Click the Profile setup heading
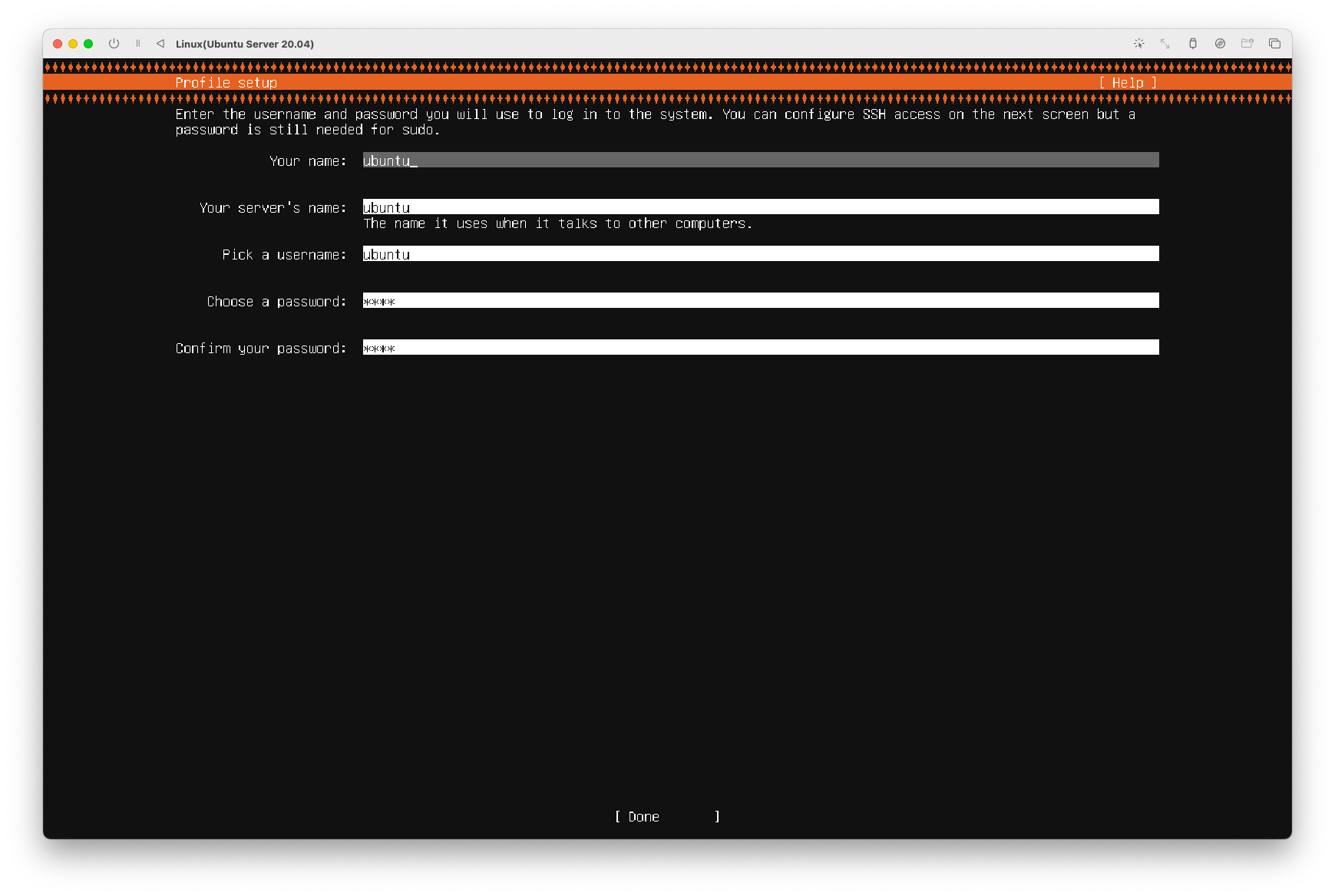Image resolution: width=1335 pixels, height=896 pixels. (226, 83)
